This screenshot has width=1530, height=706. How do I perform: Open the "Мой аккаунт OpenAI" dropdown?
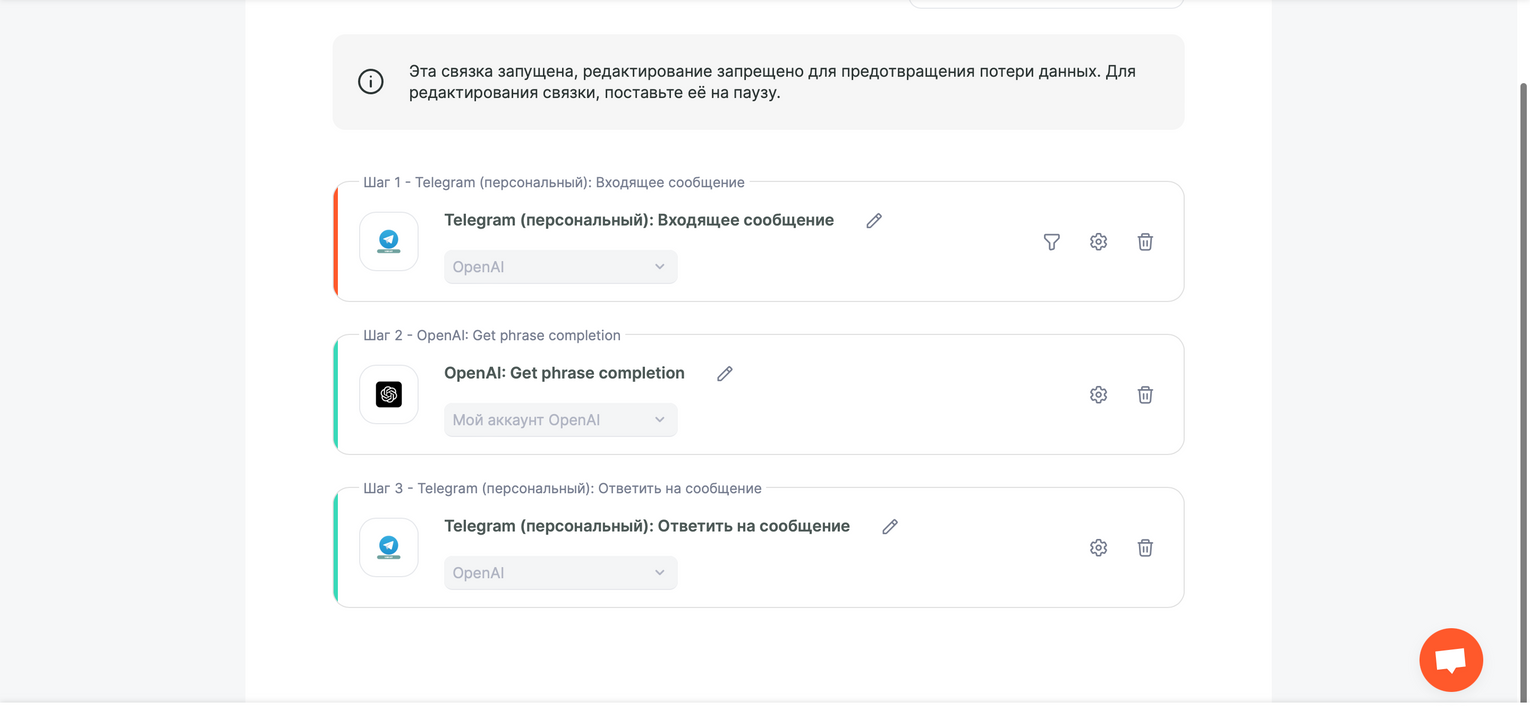(x=560, y=420)
